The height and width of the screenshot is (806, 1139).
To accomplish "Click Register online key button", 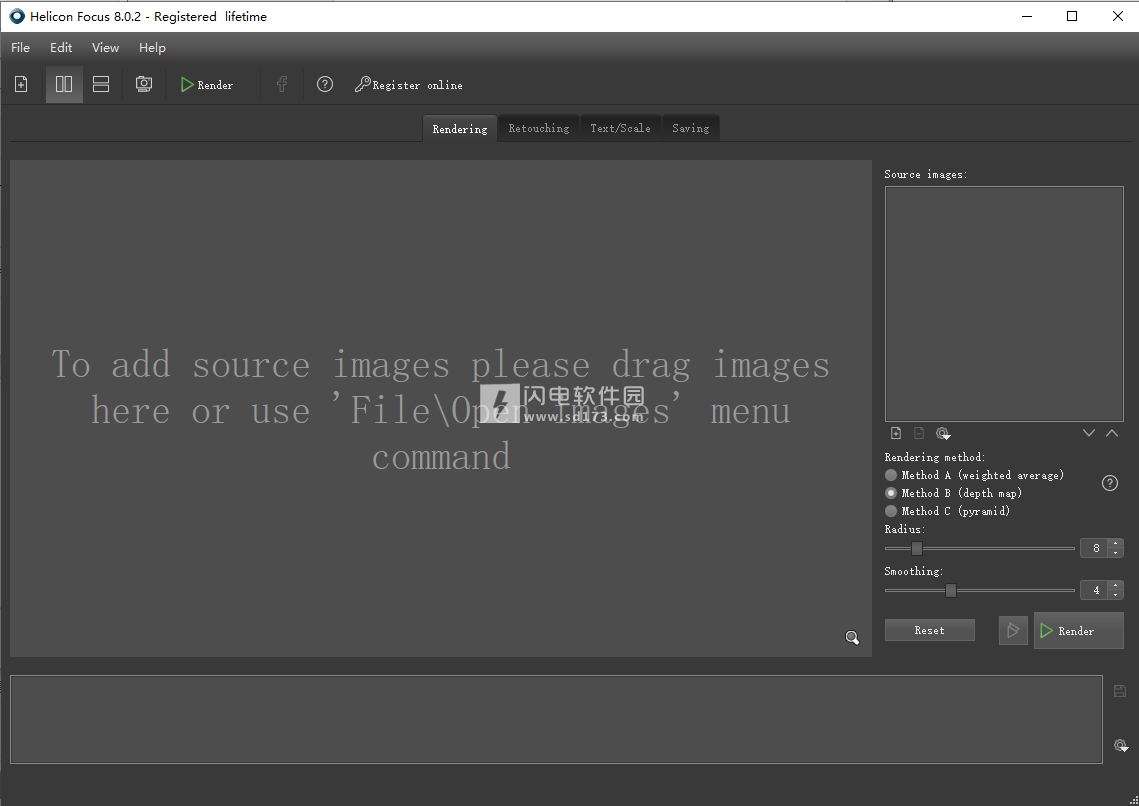I will tap(408, 85).
